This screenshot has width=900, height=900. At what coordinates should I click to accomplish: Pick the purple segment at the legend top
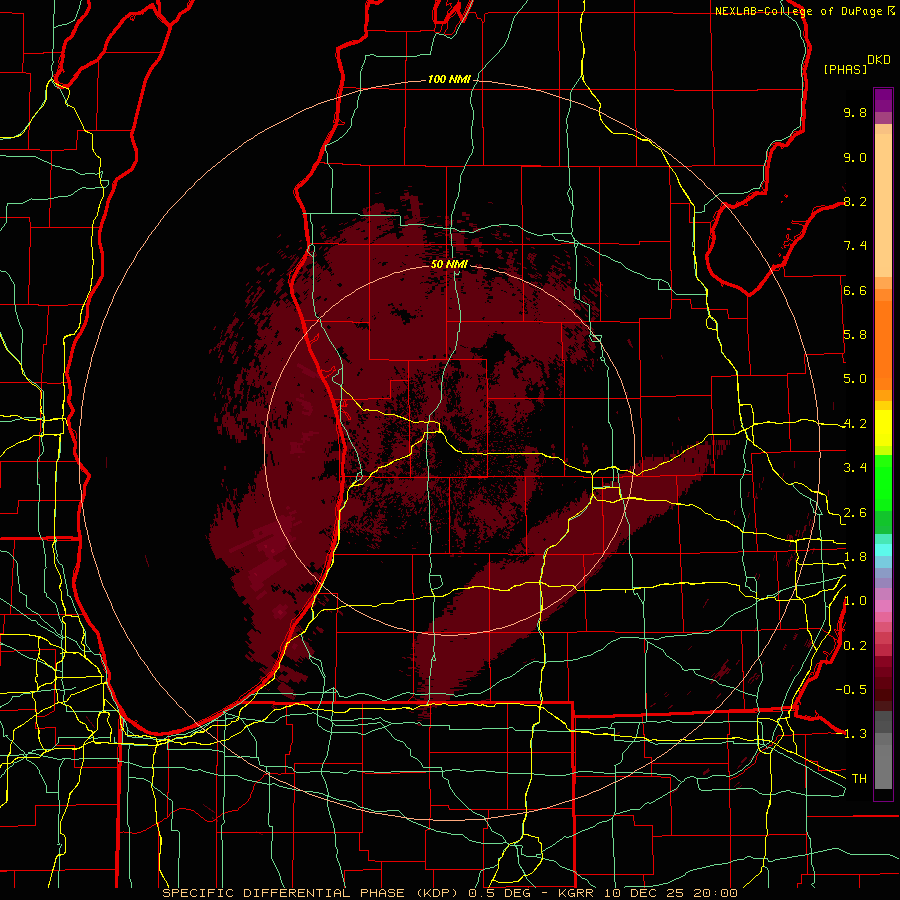(x=883, y=100)
